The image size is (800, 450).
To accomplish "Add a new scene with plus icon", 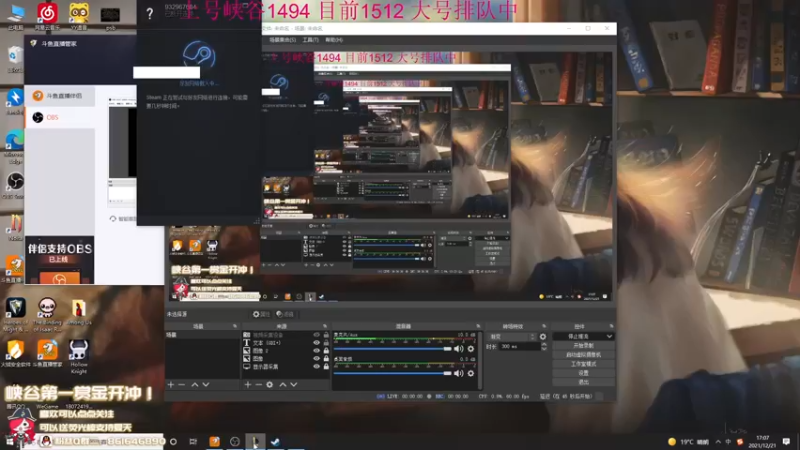I will (x=171, y=385).
